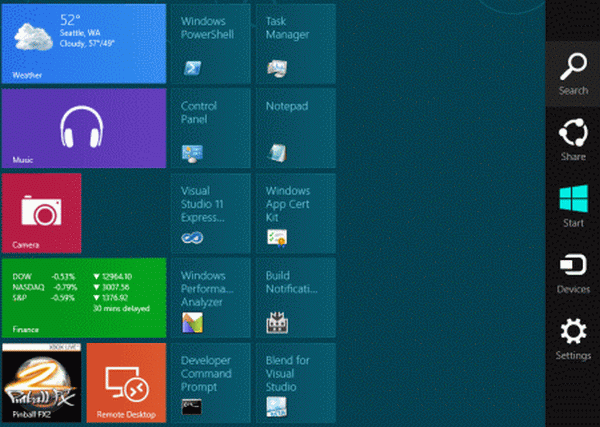Click '30 mins delayed' text in Finance tile
600x427 pixels.
click(x=121, y=308)
